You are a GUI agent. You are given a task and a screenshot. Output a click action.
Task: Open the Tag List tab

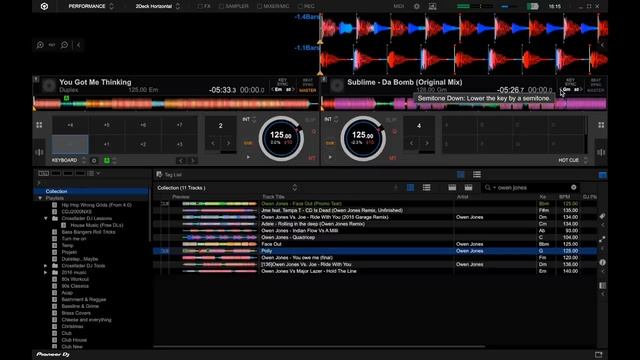[169, 175]
